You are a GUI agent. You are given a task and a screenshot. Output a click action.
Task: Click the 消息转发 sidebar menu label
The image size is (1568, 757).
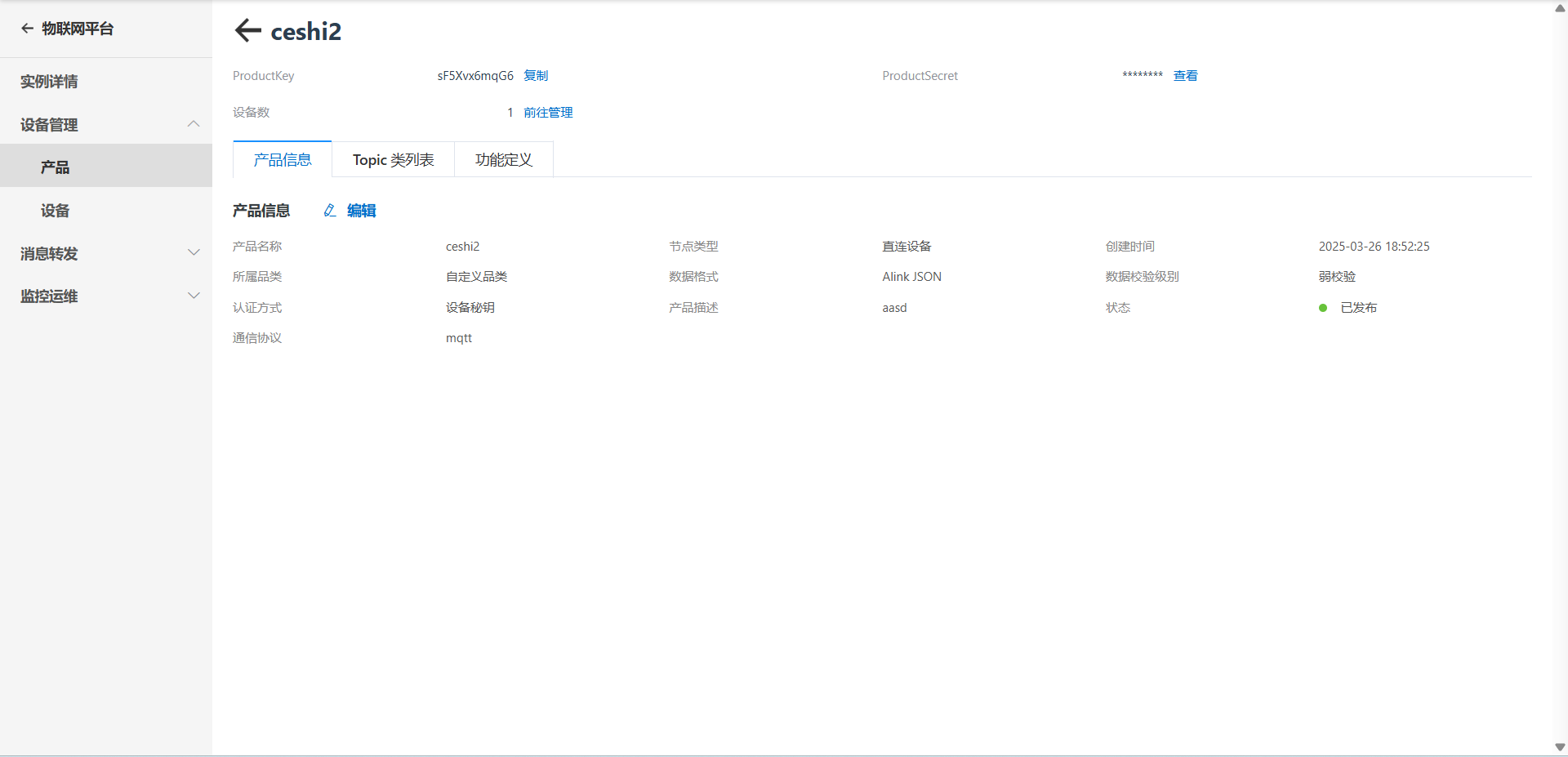pos(49,254)
